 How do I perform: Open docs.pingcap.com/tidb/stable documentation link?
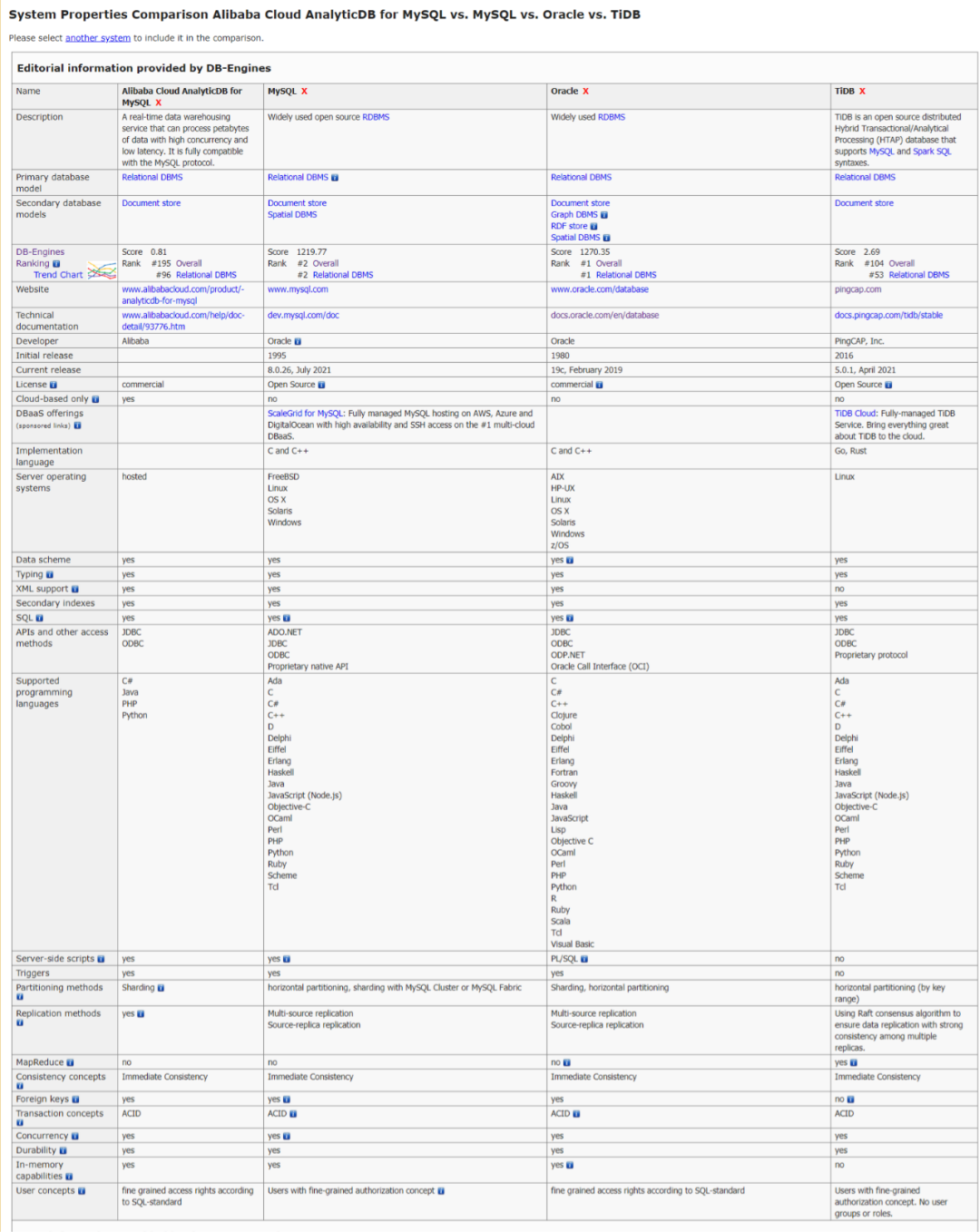point(888,316)
